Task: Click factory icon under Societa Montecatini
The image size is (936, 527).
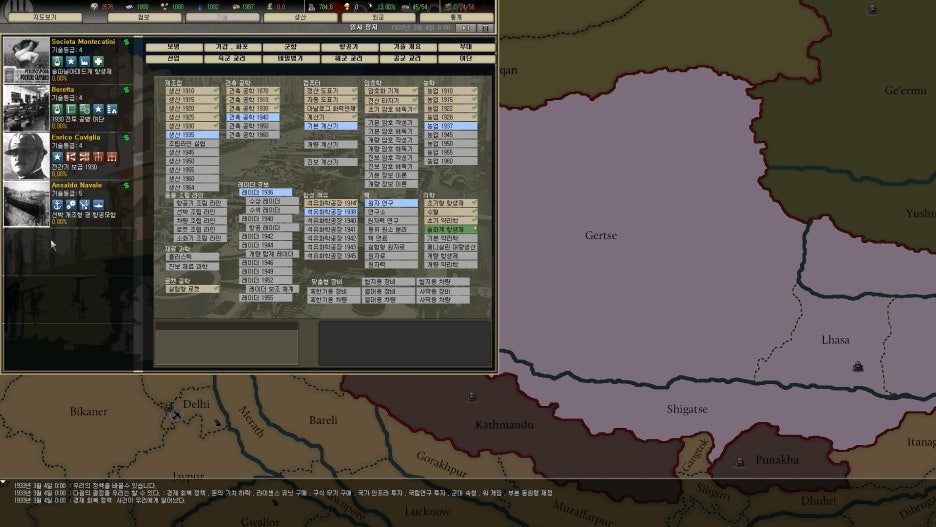Action: (x=85, y=61)
